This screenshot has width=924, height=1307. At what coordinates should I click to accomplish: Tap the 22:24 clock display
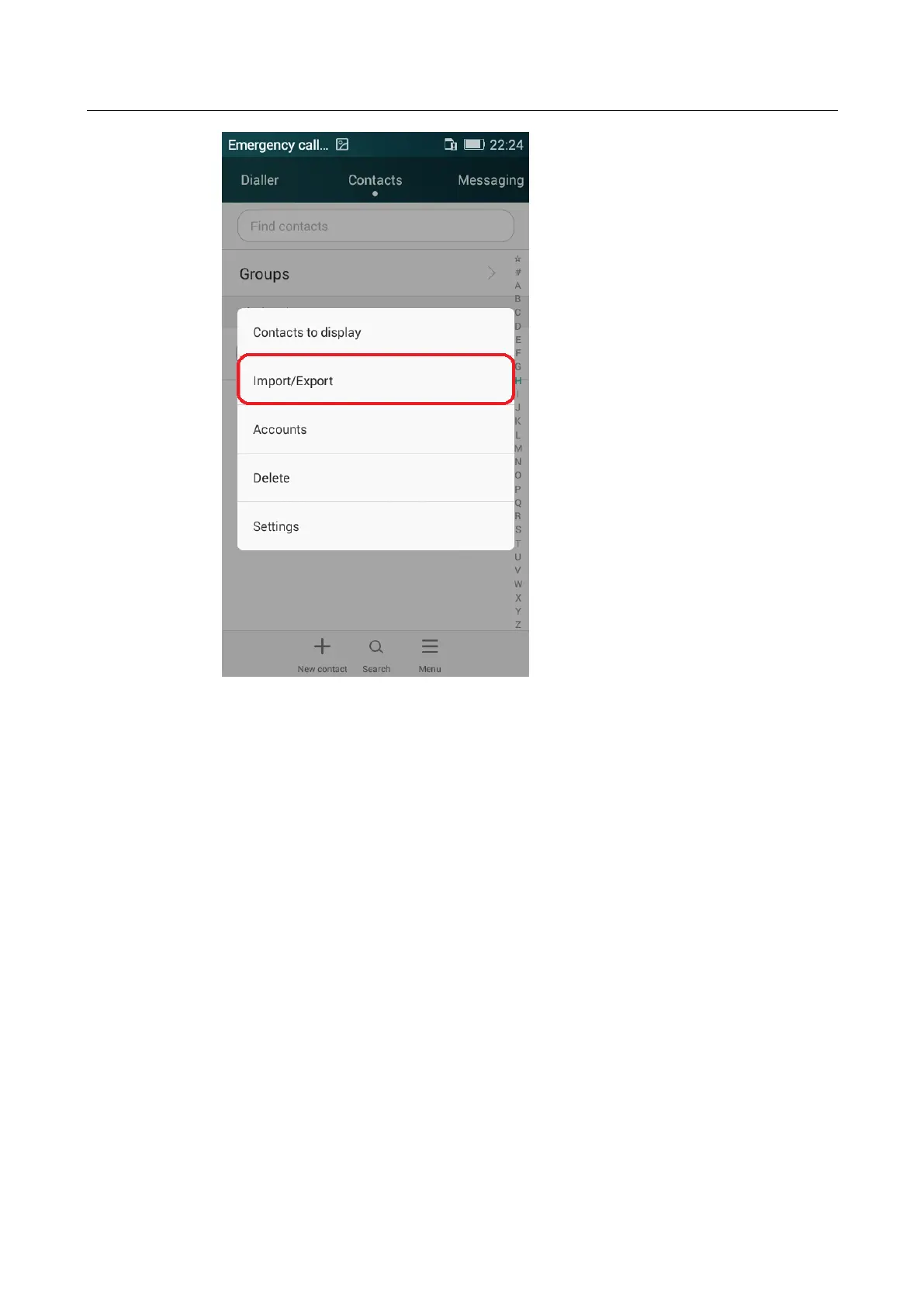[x=507, y=144]
